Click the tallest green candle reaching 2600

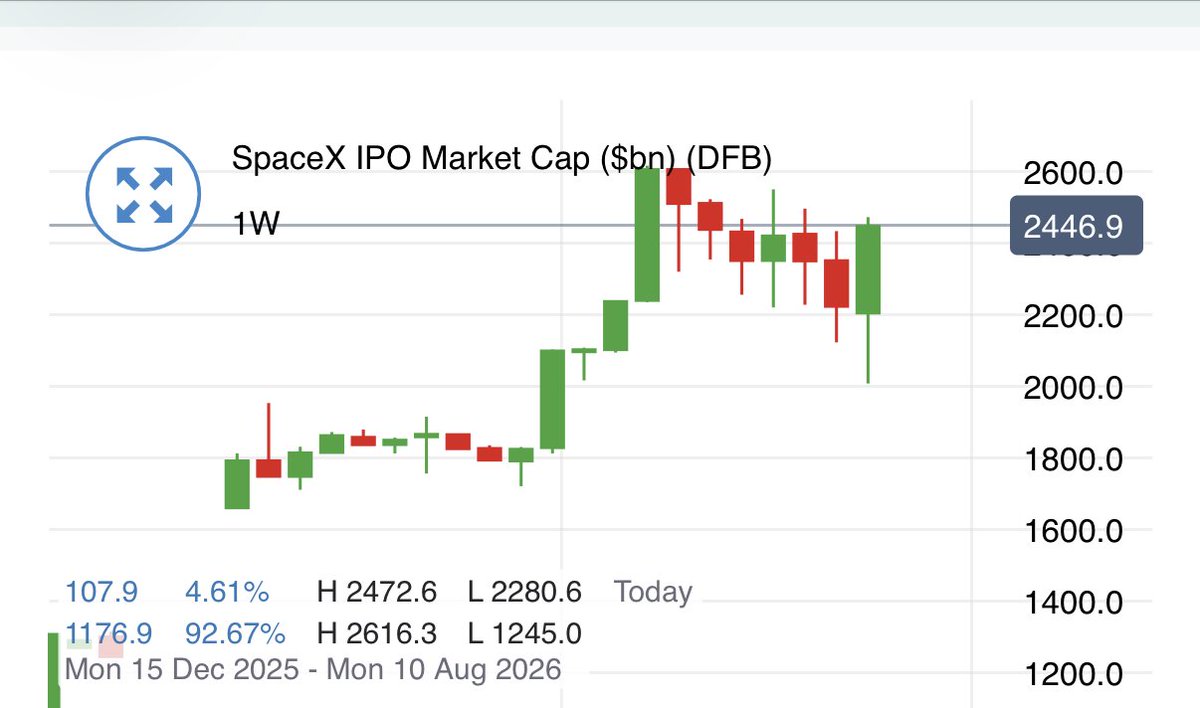click(x=647, y=235)
